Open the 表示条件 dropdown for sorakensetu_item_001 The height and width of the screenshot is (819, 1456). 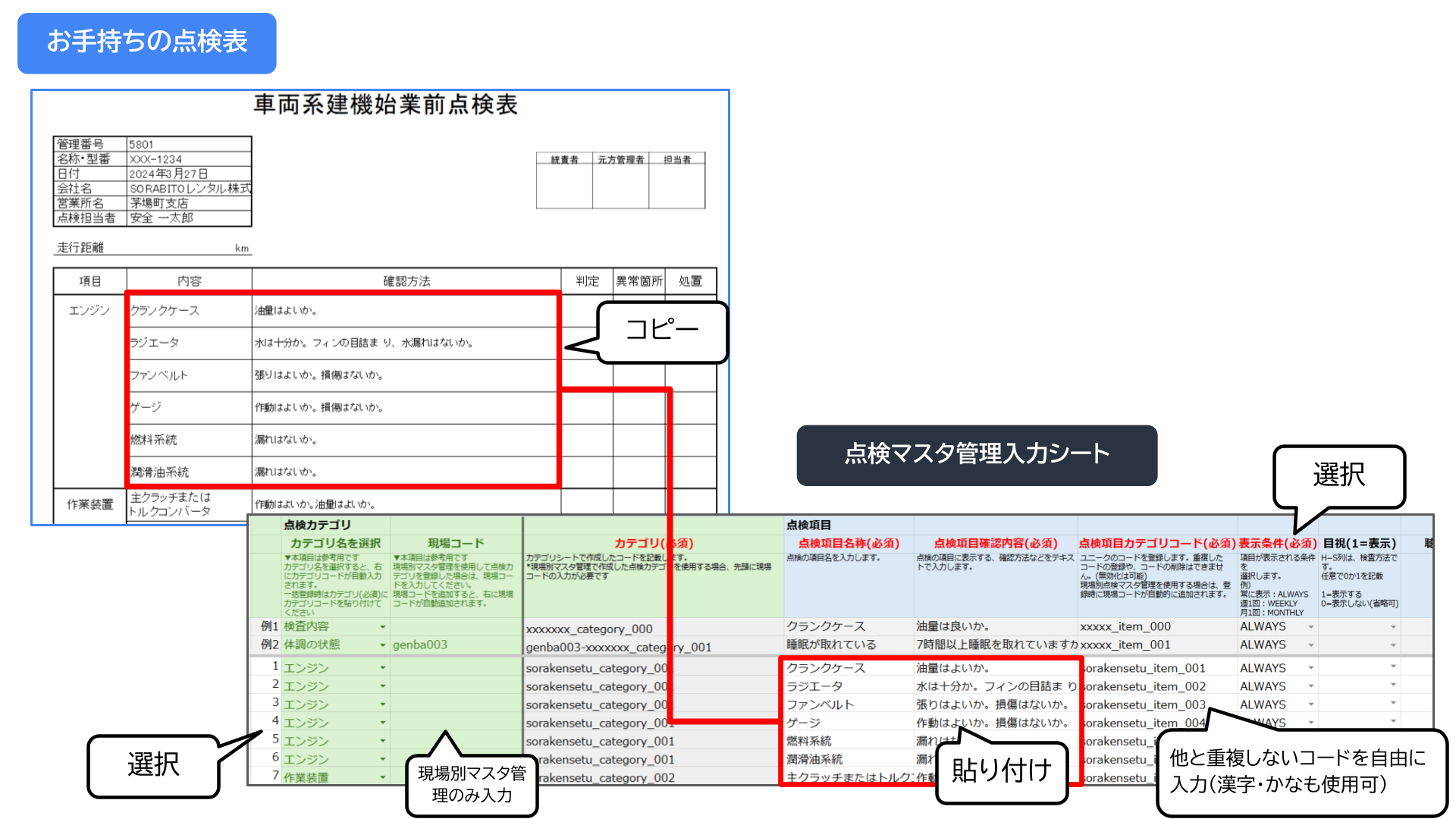click(1311, 667)
